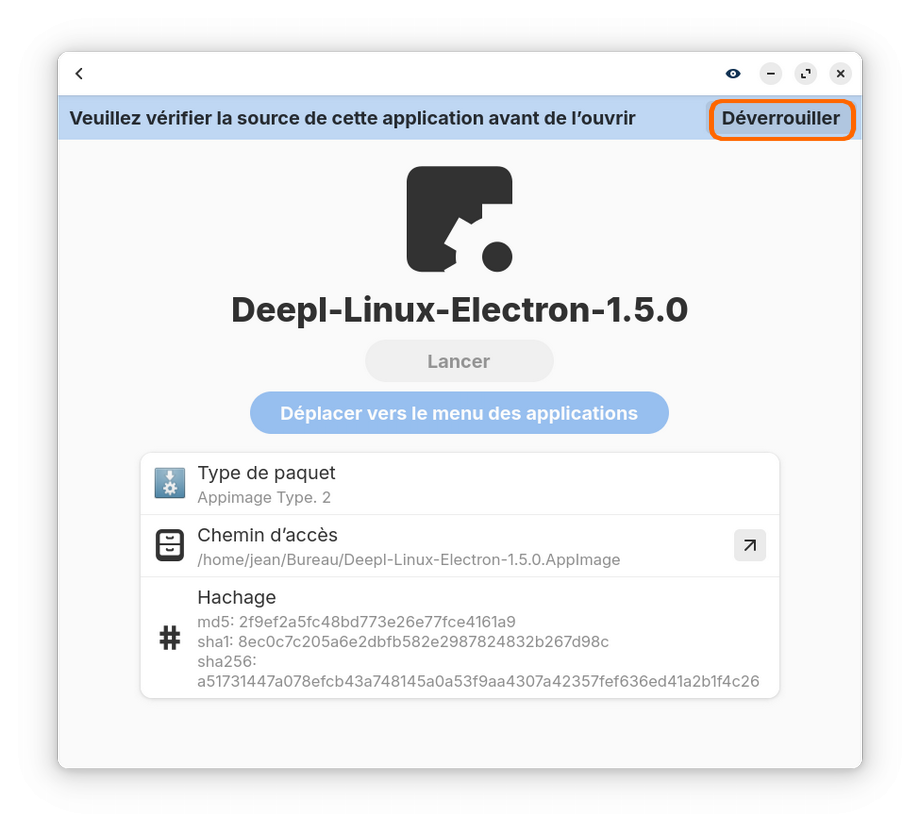
Task: Click the file cabinet path icon
Action: (x=170, y=545)
